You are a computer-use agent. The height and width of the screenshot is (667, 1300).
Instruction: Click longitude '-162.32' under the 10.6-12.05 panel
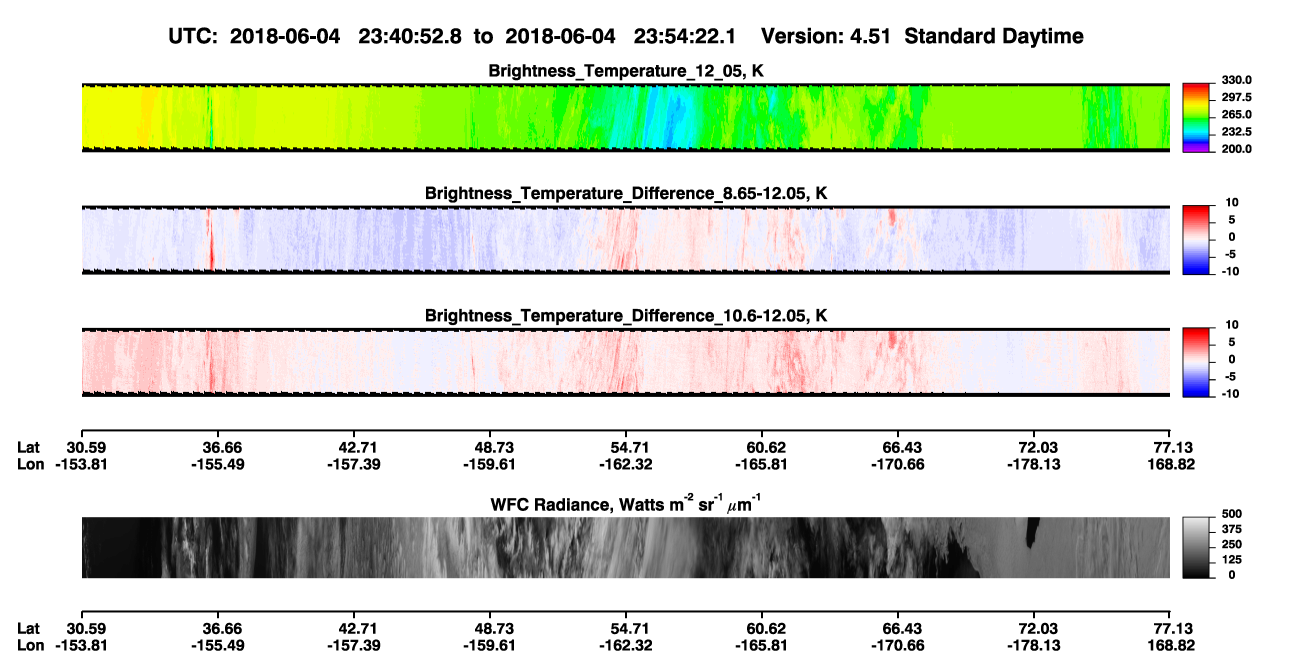625,463
